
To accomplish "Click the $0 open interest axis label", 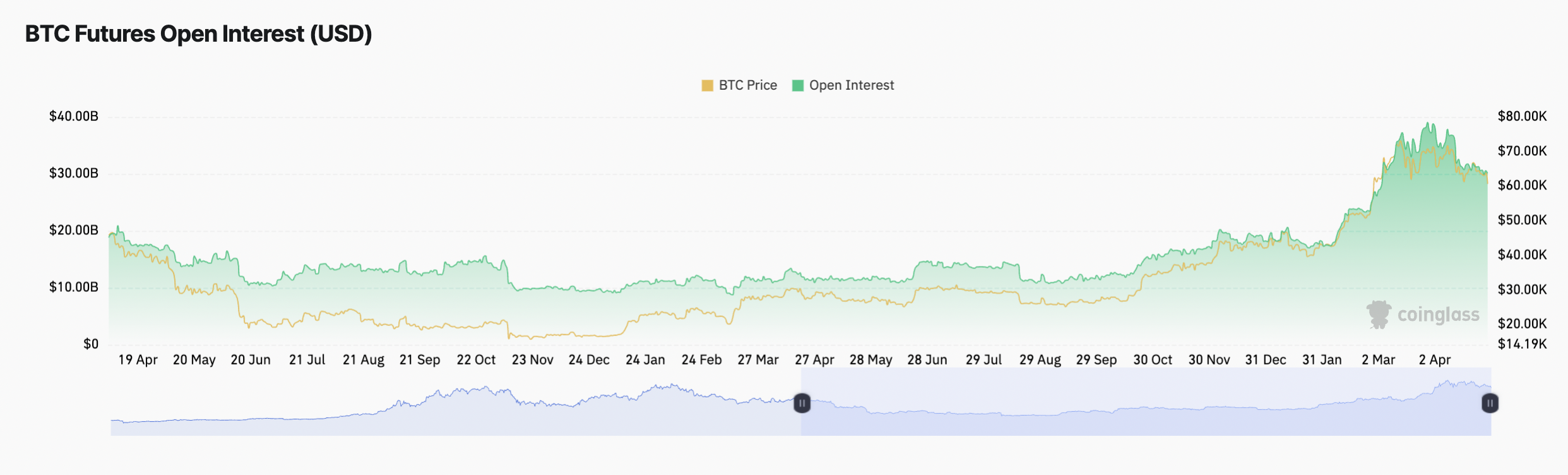I will coord(91,344).
